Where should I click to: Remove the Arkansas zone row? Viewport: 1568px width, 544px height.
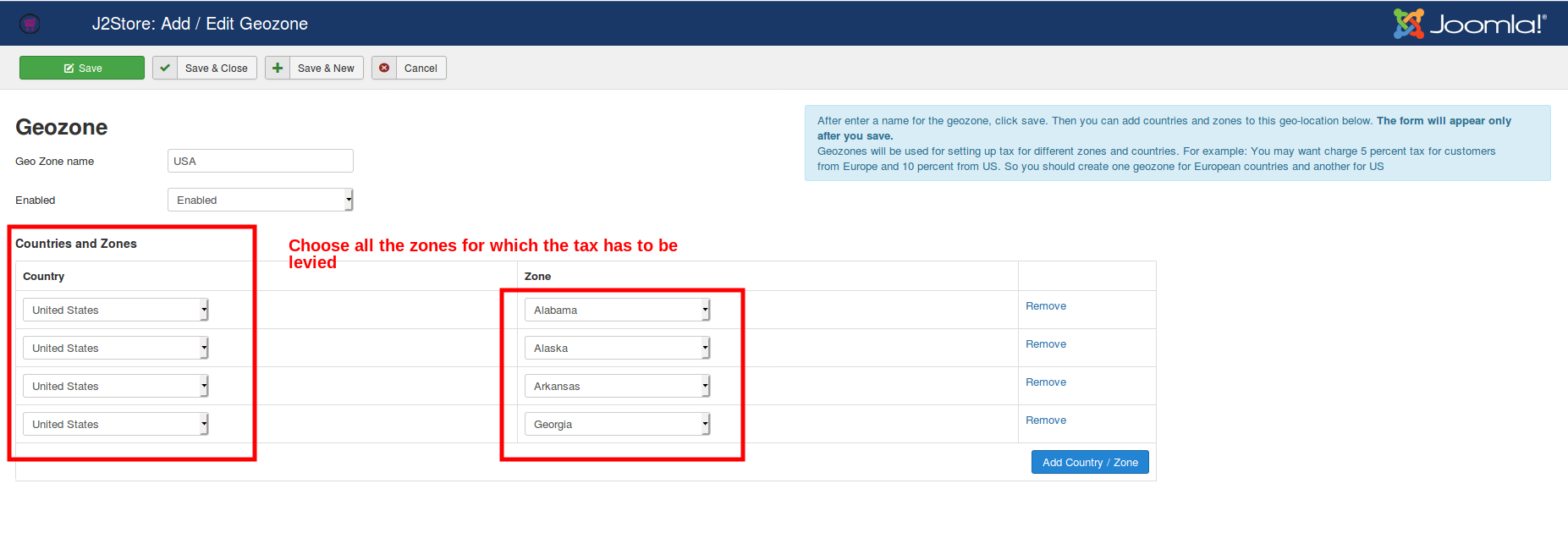[1046, 382]
